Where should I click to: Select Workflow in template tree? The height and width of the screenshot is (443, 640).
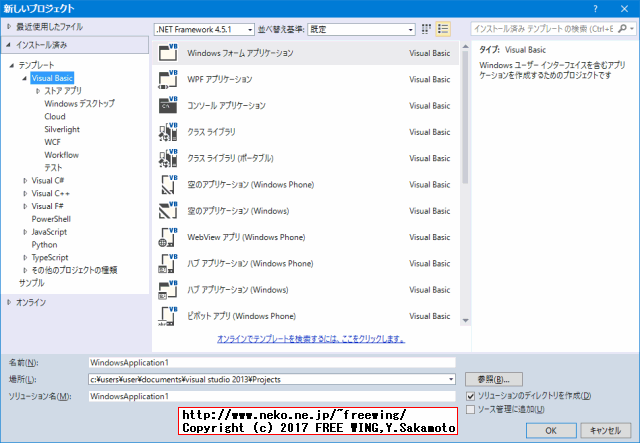click(62, 155)
